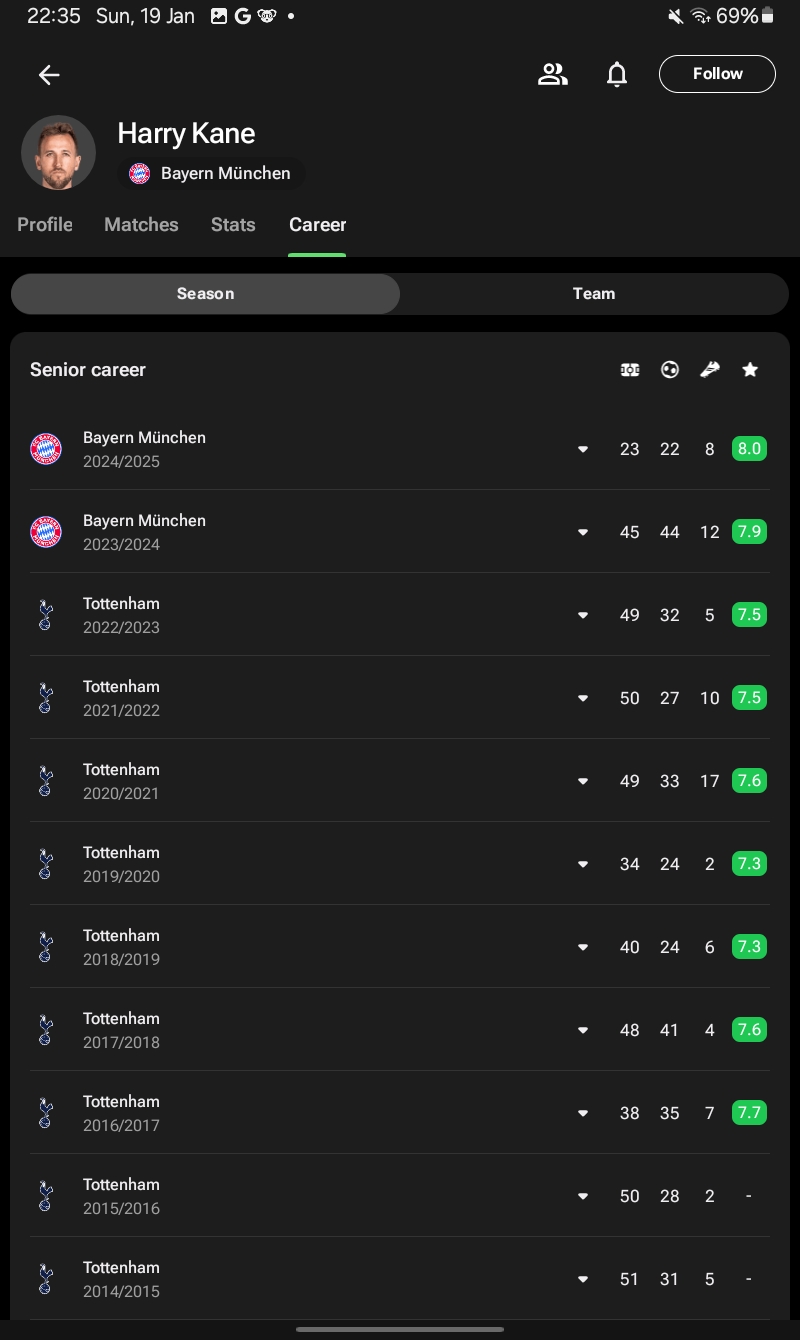Screen dimensions: 800x1340
Task: Tap the appearances column icon
Action: (630, 370)
